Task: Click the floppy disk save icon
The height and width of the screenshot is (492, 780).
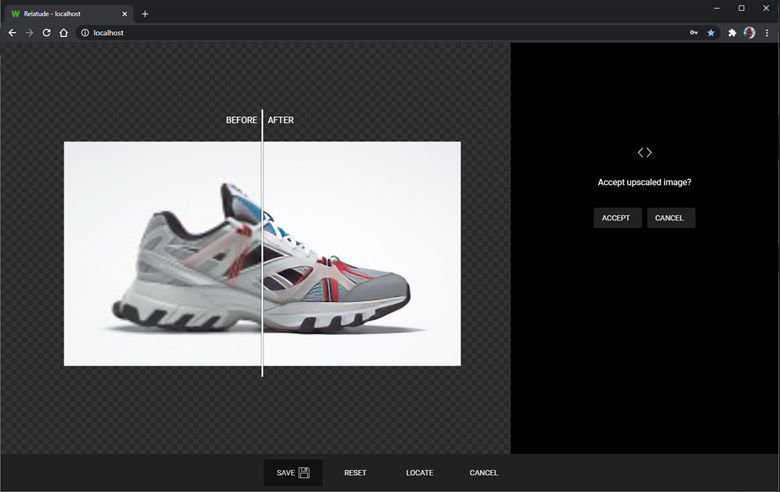Action: (304, 473)
